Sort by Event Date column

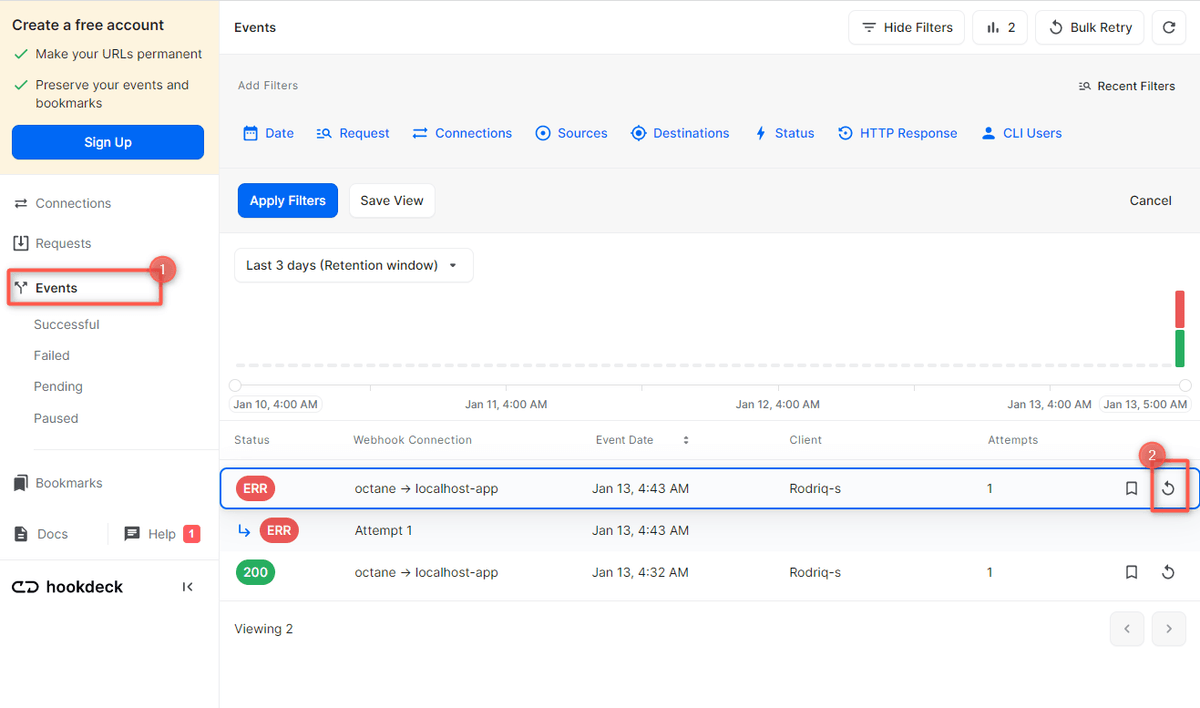[685, 440]
